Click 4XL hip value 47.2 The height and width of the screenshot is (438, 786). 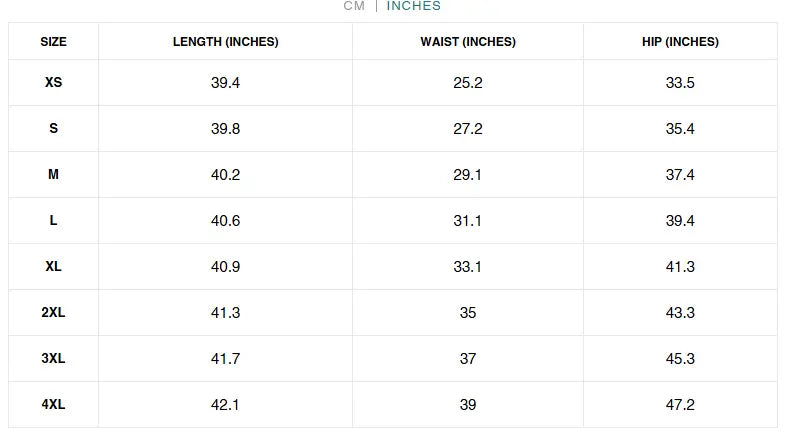point(680,405)
